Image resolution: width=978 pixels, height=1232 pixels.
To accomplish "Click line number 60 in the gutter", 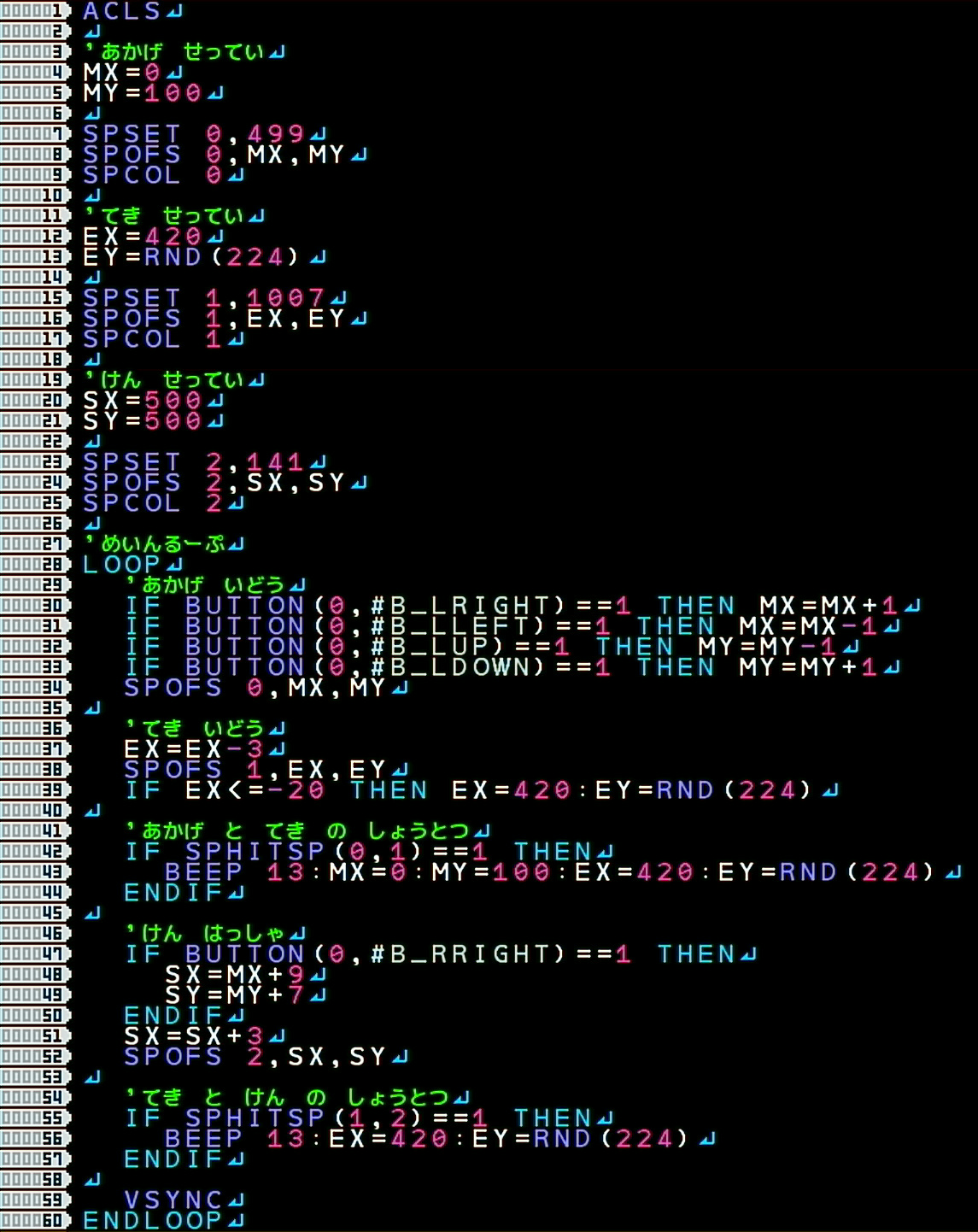I will pyautogui.click(x=34, y=1221).
